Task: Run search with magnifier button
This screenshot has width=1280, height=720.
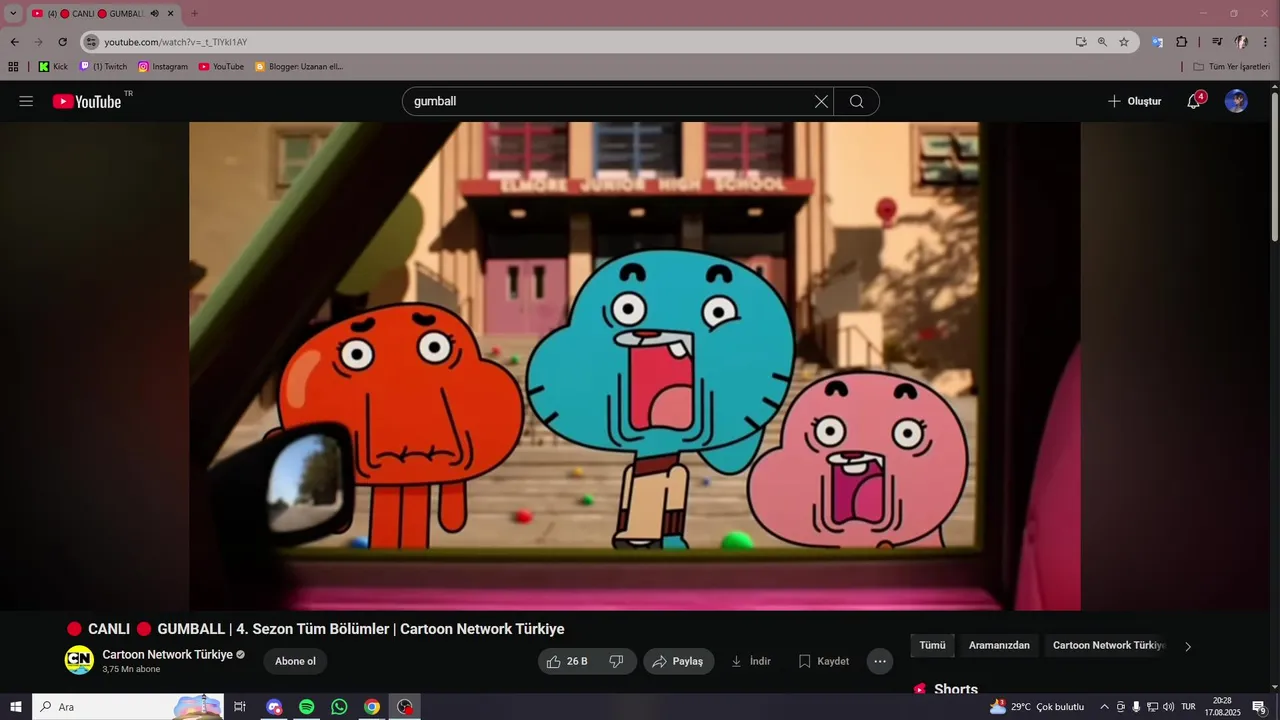Action: point(857,101)
